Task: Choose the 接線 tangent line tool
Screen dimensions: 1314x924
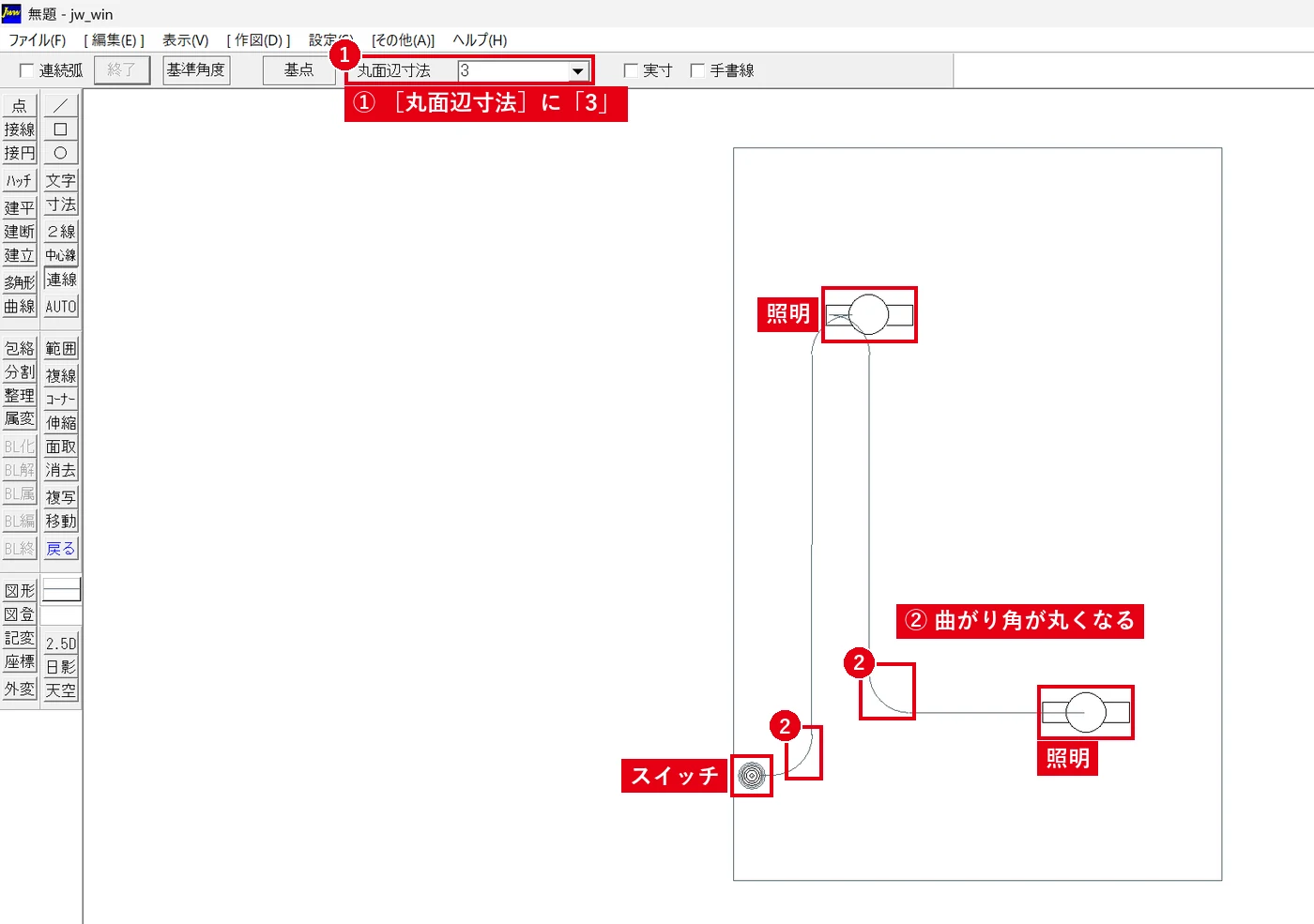Action: pos(20,129)
